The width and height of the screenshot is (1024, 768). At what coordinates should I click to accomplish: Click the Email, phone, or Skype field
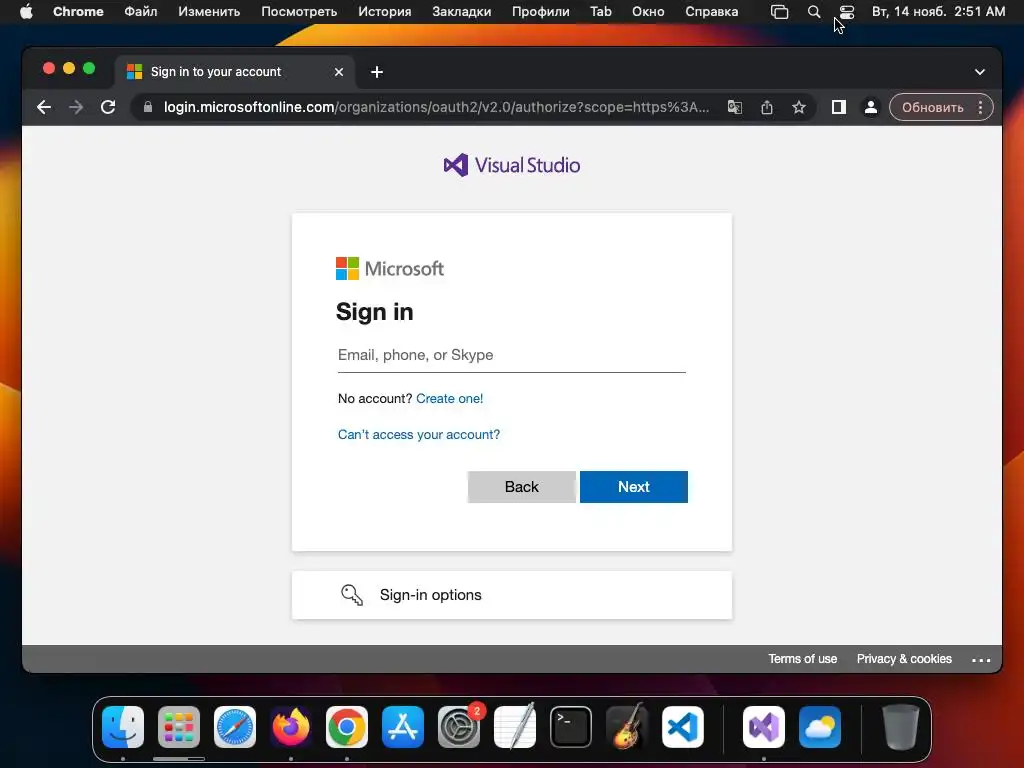click(511, 355)
